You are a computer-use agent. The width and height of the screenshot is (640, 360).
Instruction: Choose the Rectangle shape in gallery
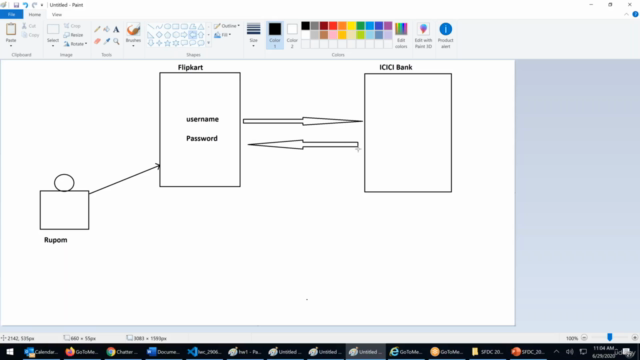pyautogui.click(x=176, y=27)
